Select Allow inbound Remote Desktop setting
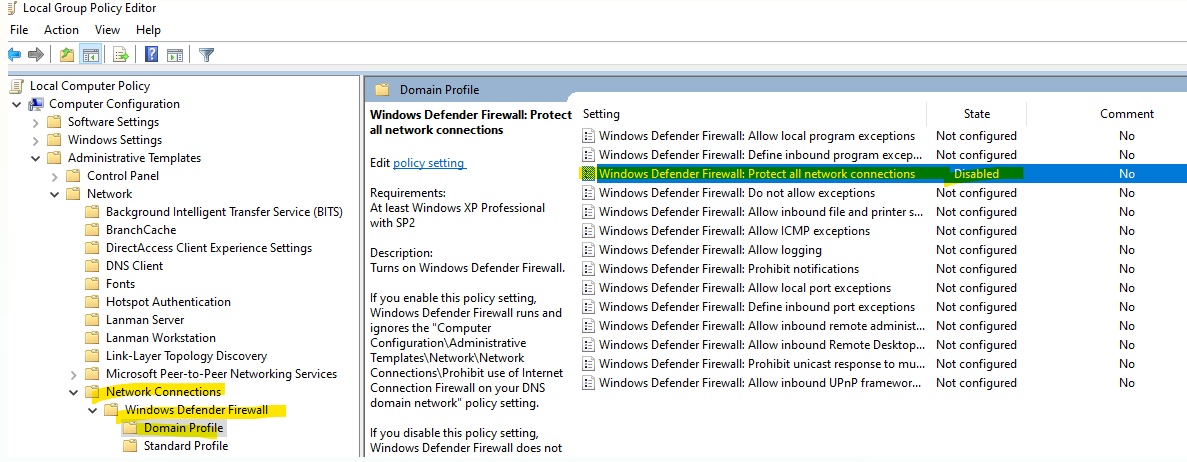The image size is (1187, 462). click(x=762, y=345)
